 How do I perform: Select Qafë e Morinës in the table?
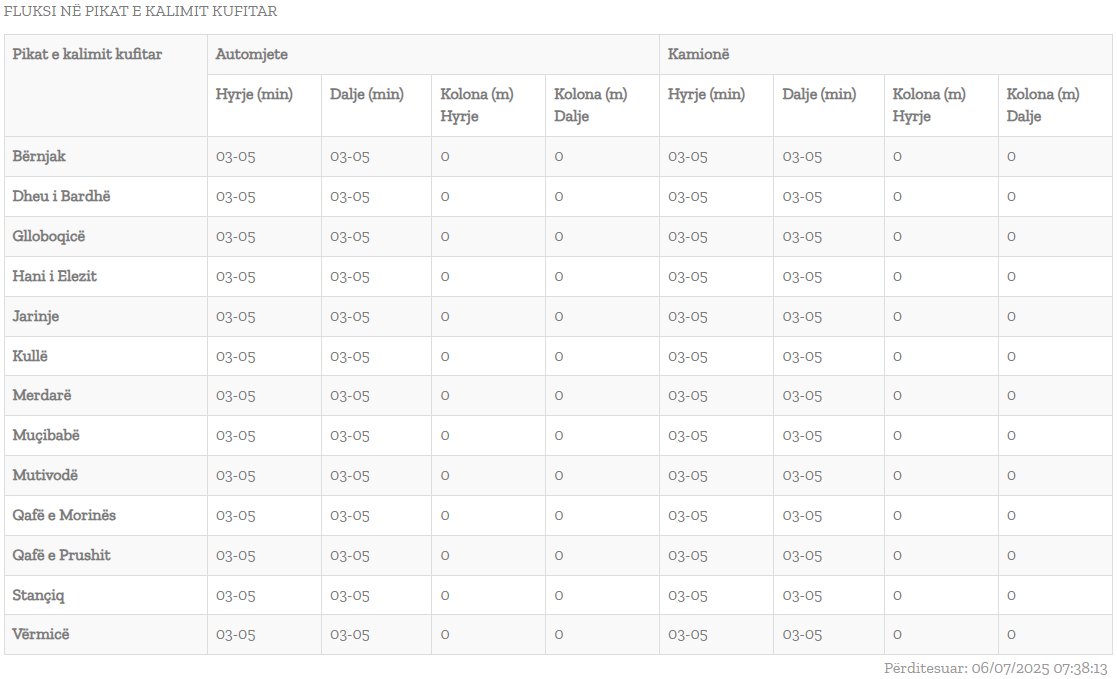tap(64, 515)
